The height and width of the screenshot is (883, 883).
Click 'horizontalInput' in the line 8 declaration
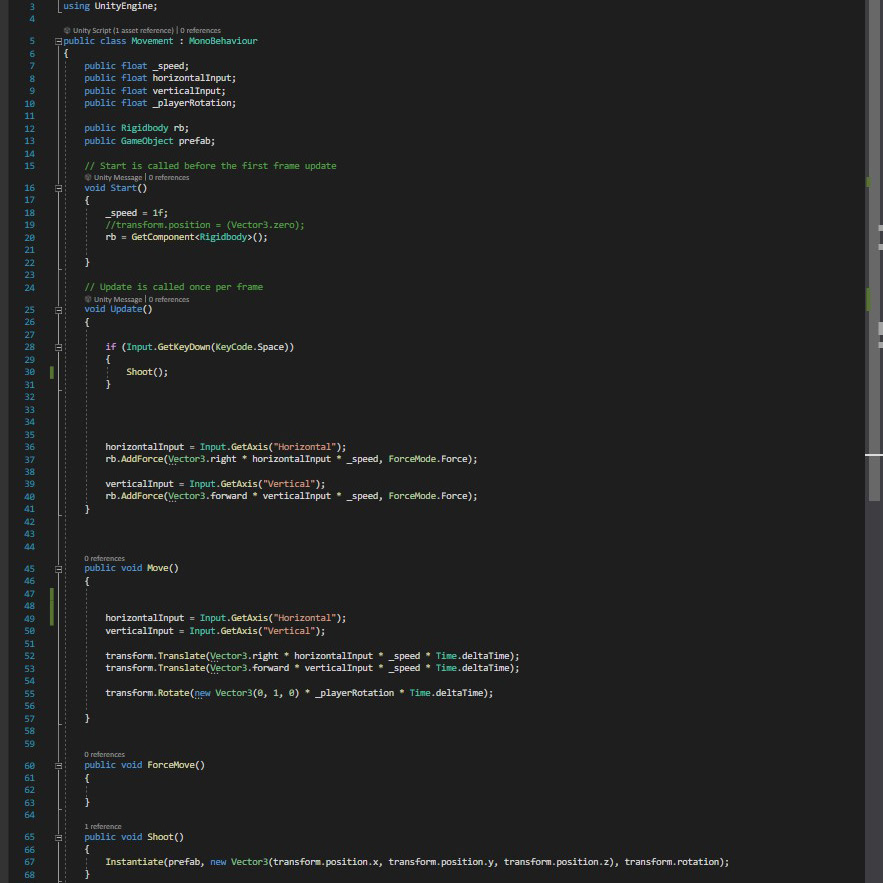tap(192, 78)
